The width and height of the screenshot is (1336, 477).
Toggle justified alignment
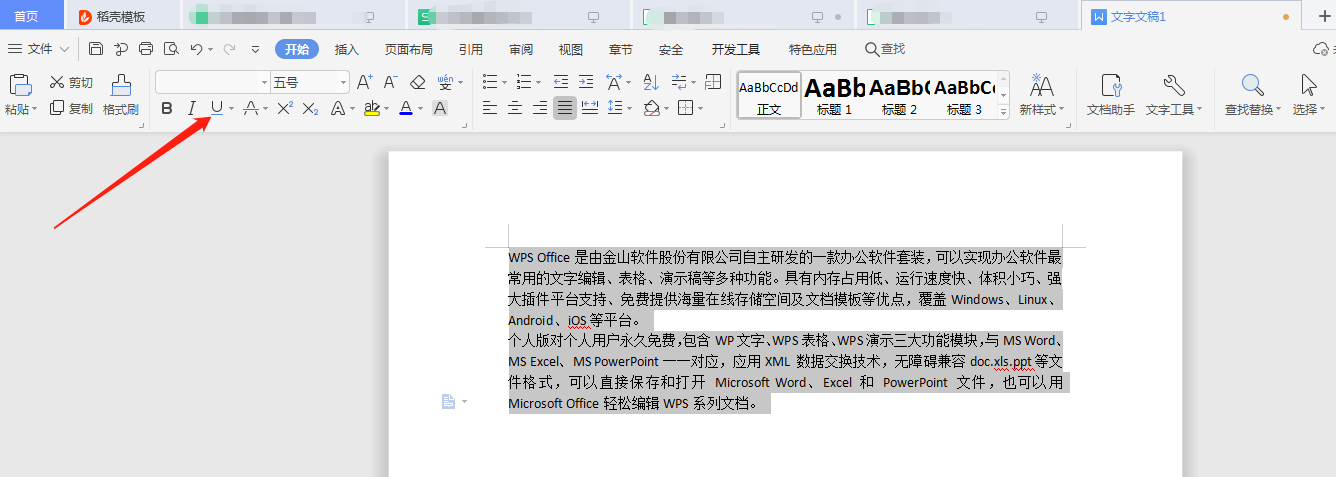tap(565, 108)
